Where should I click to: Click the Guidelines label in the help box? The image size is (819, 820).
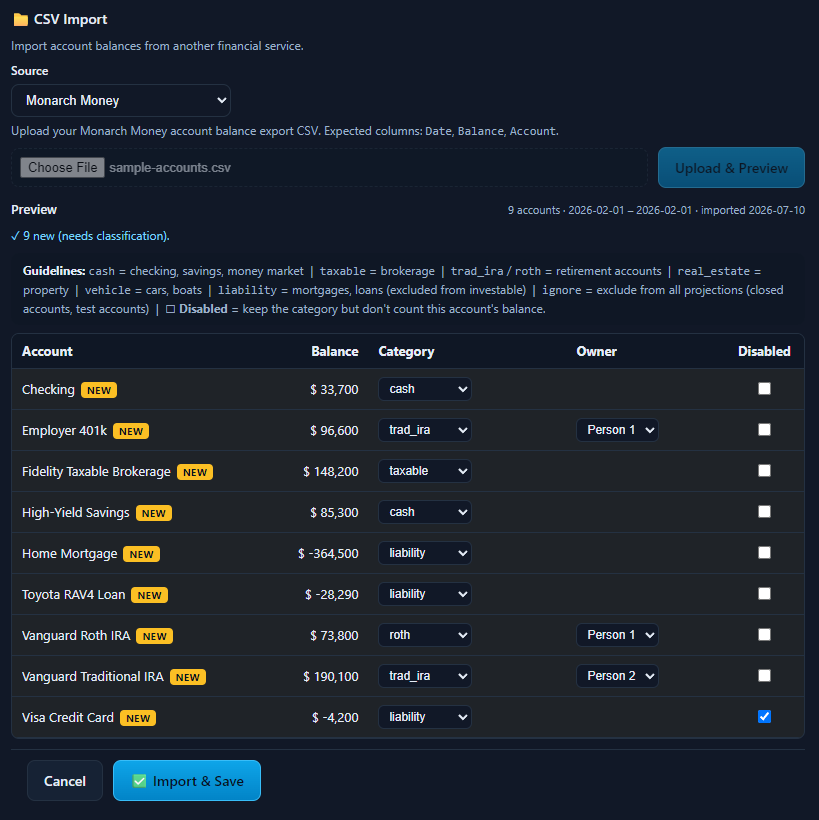click(54, 271)
